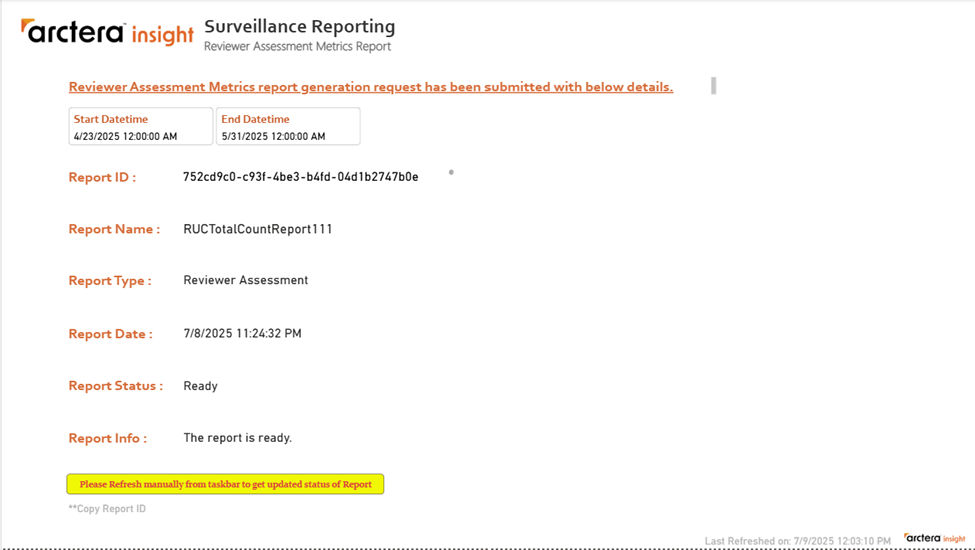Select the report name RUCTotalCountReport111
The height and width of the screenshot is (550, 975).
pyautogui.click(x=257, y=229)
